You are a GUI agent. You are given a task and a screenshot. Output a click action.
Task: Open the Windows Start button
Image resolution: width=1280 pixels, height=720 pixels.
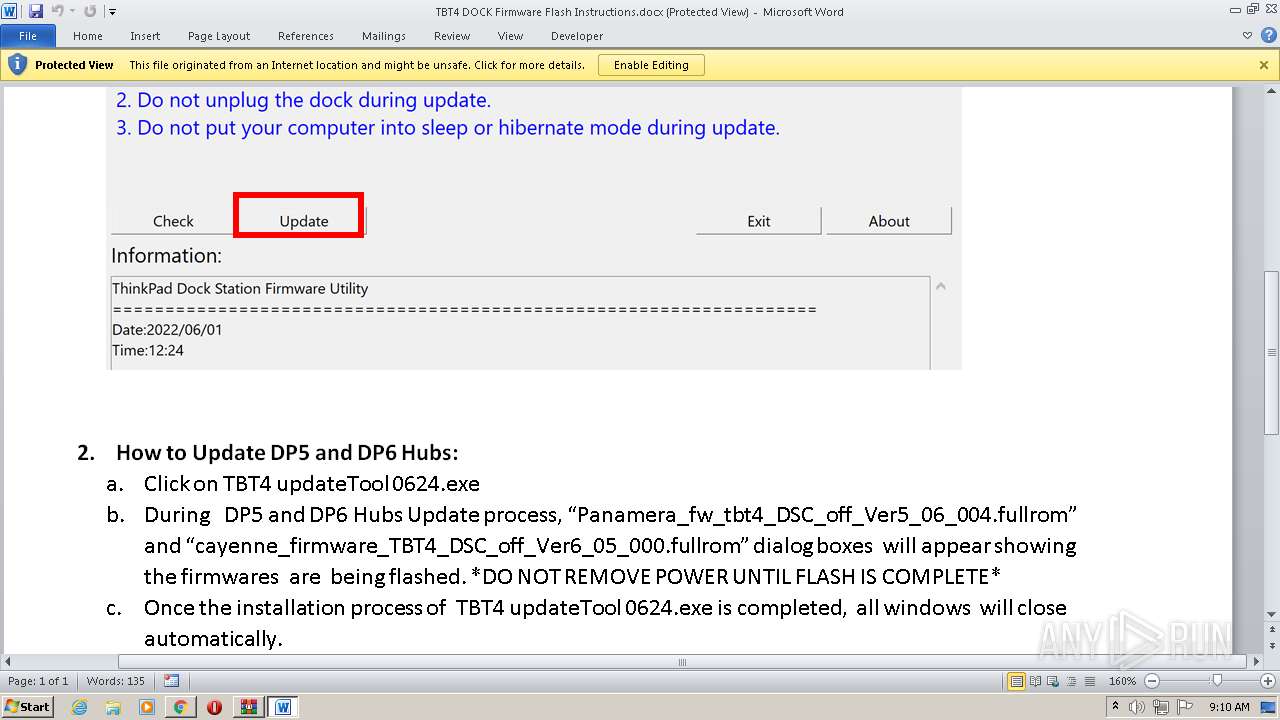click(27, 706)
